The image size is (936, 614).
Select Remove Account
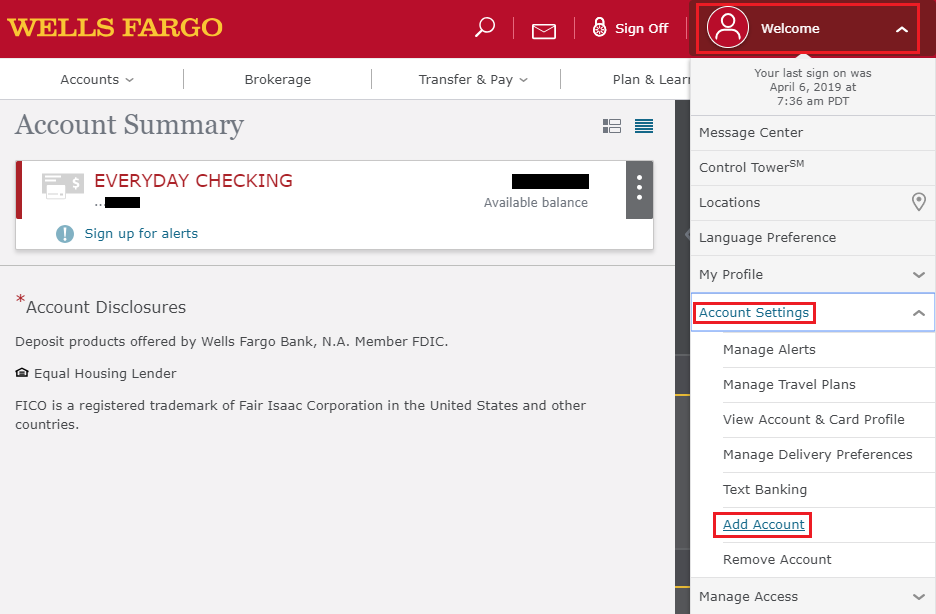click(777, 560)
